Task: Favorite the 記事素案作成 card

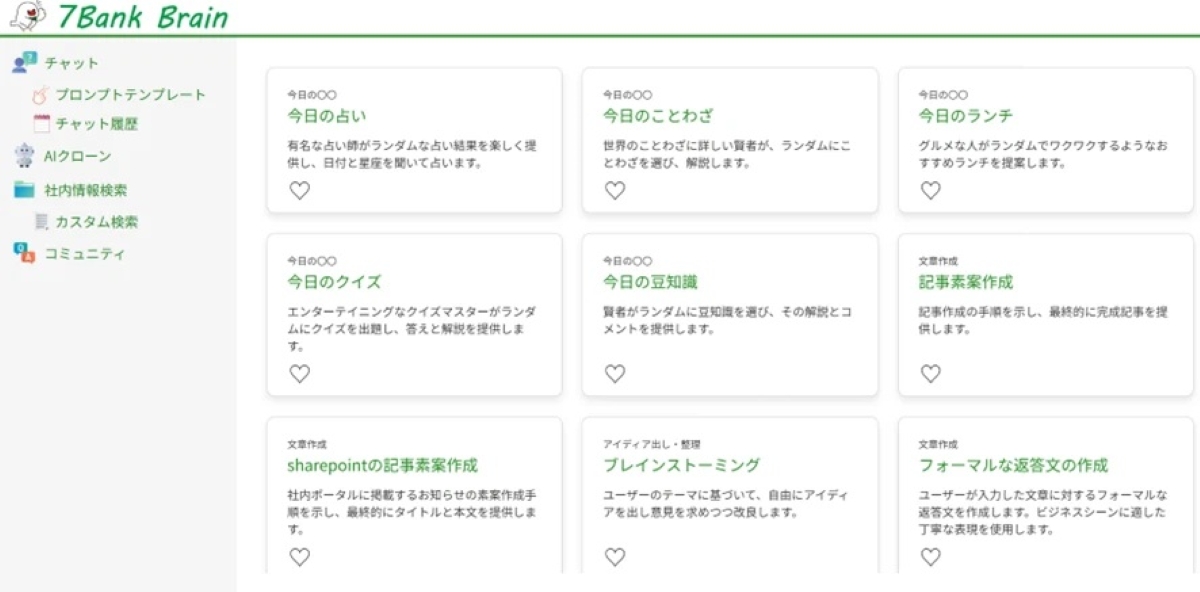Action: [x=931, y=374]
